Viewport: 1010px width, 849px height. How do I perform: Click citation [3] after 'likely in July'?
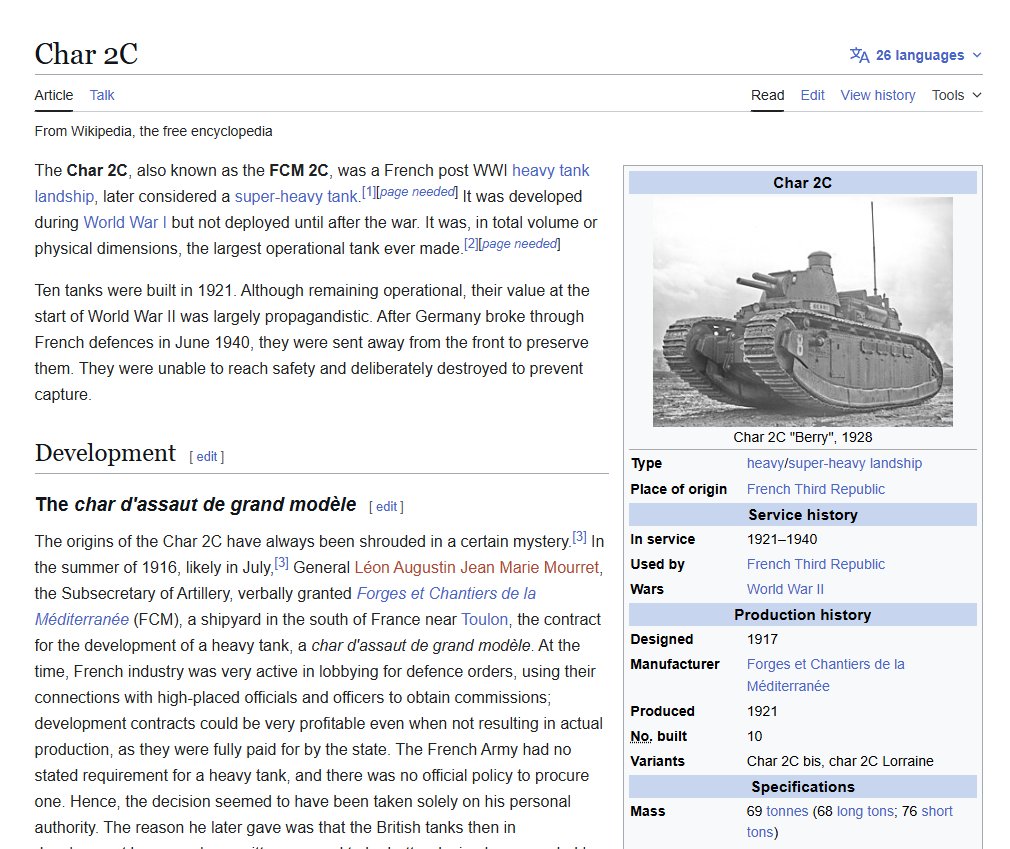(x=281, y=562)
